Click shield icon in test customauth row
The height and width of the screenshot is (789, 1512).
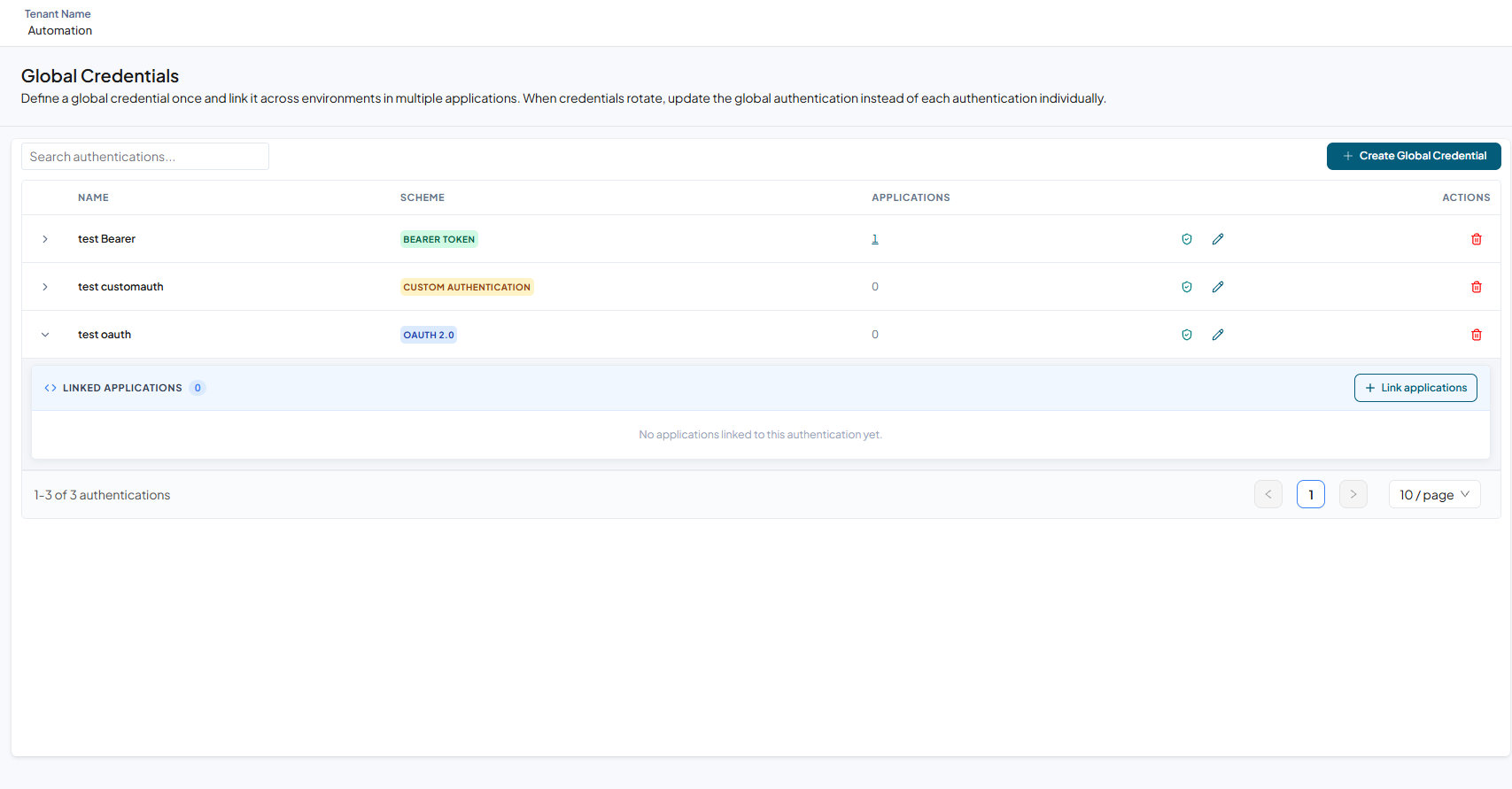point(1187,287)
